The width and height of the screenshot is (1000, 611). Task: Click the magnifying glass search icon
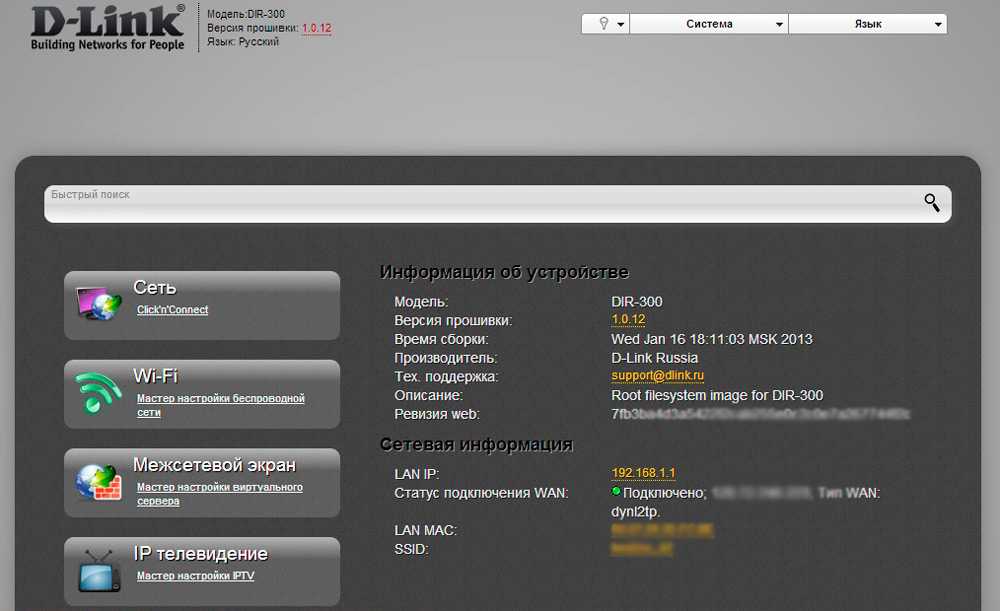pos(932,203)
